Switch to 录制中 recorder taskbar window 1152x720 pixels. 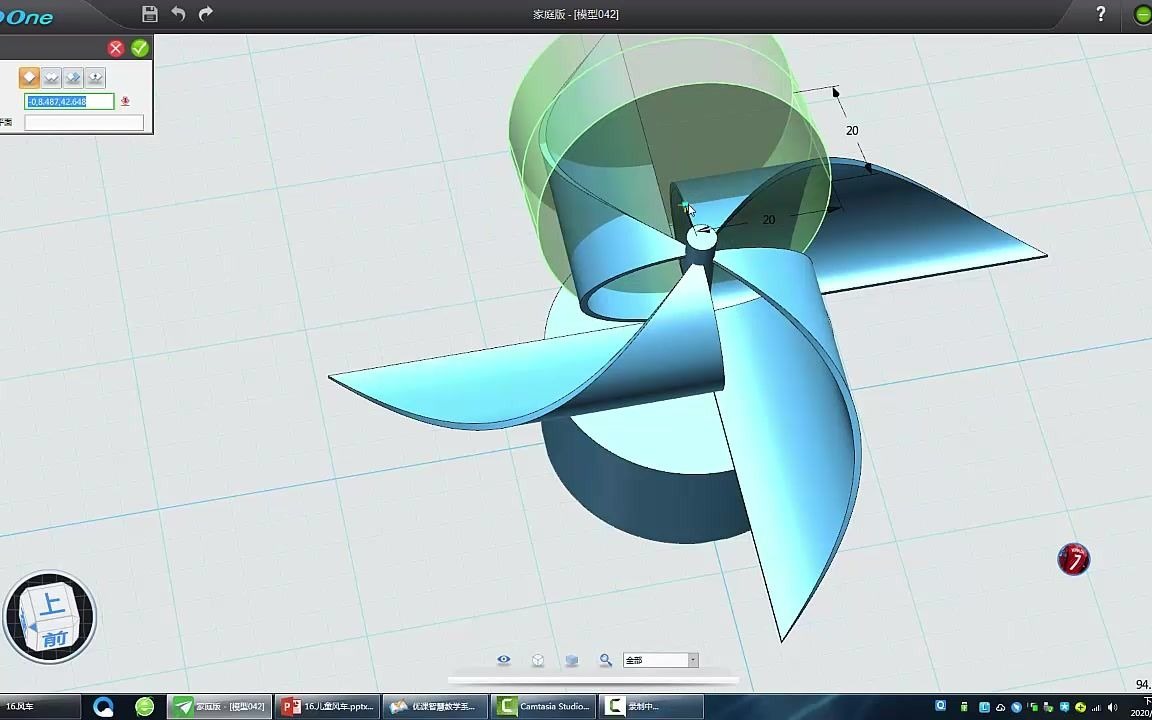point(651,707)
